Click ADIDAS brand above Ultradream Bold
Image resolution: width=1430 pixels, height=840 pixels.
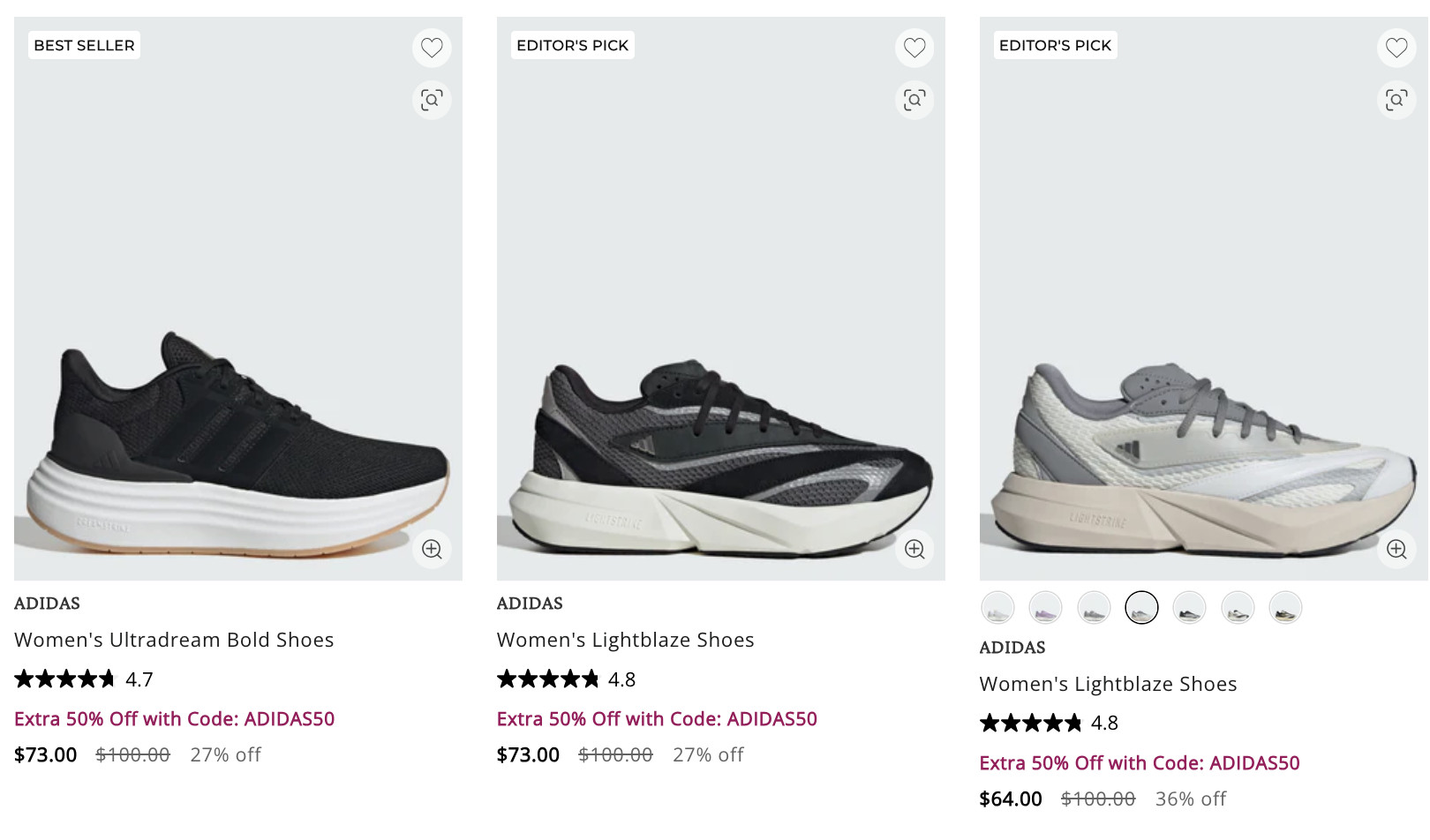tap(47, 604)
